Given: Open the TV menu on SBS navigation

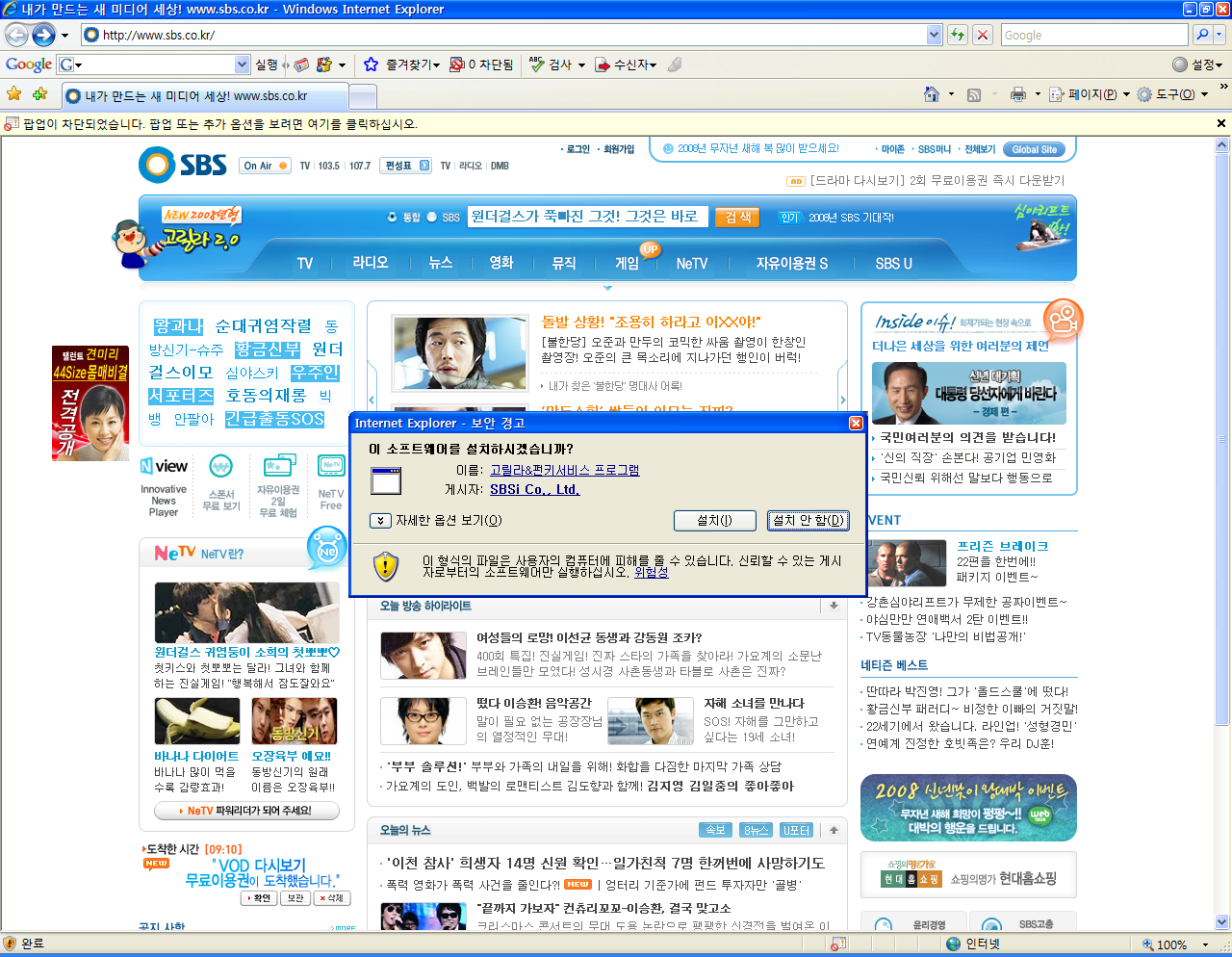Looking at the screenshot, I should (304, 263).
